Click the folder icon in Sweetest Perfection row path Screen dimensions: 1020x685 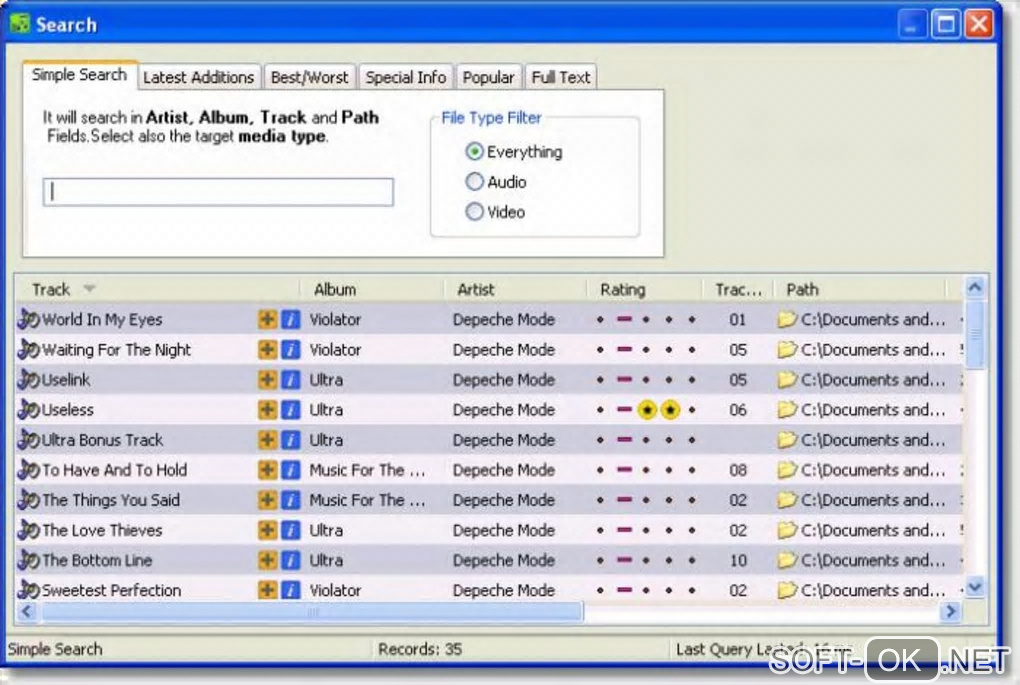click(x=787, y=590)
